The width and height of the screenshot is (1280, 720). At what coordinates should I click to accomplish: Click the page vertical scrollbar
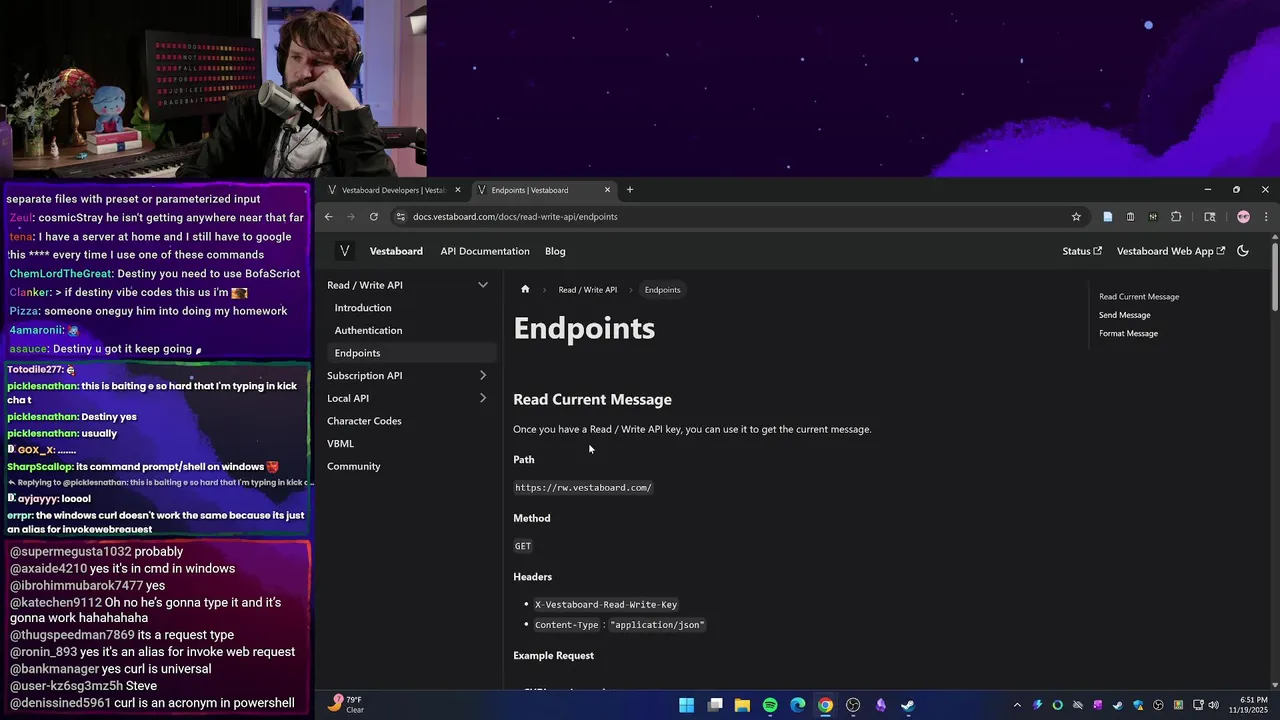pyautogui.click(x=1274, y=275)
